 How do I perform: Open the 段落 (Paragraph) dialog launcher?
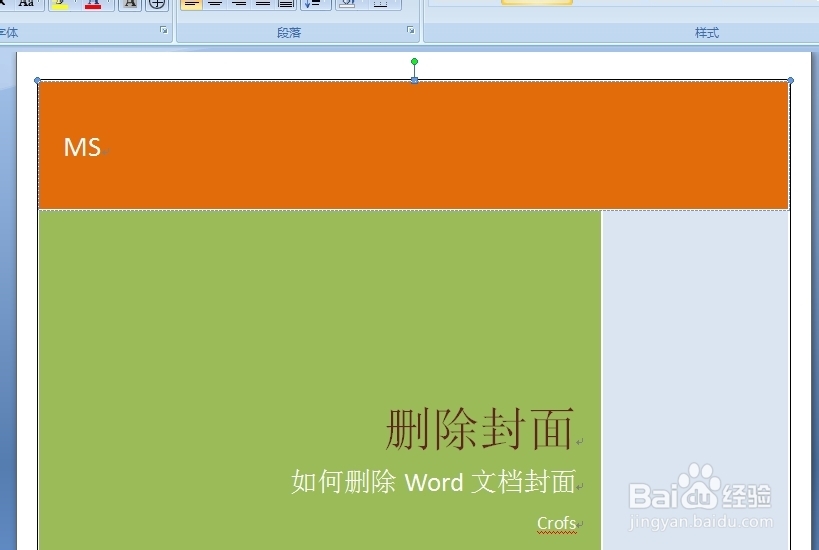(x=411, y=30)
